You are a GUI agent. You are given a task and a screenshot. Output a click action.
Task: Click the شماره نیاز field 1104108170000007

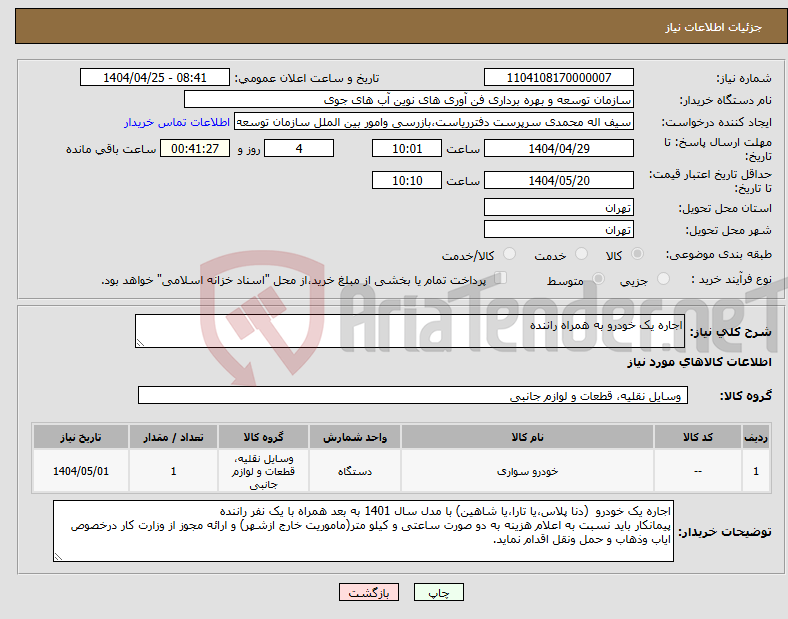(558, 77)
